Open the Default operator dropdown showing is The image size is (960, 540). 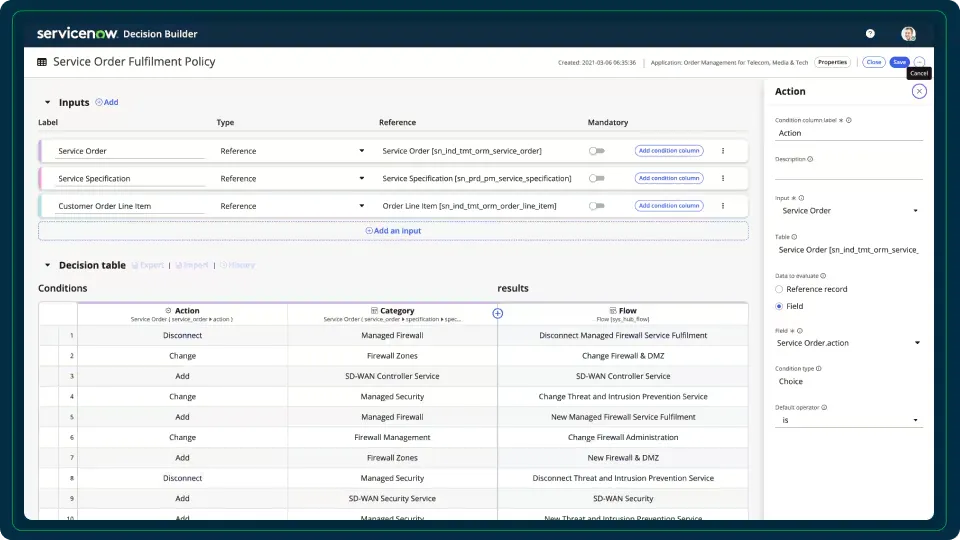coord(849,420)
